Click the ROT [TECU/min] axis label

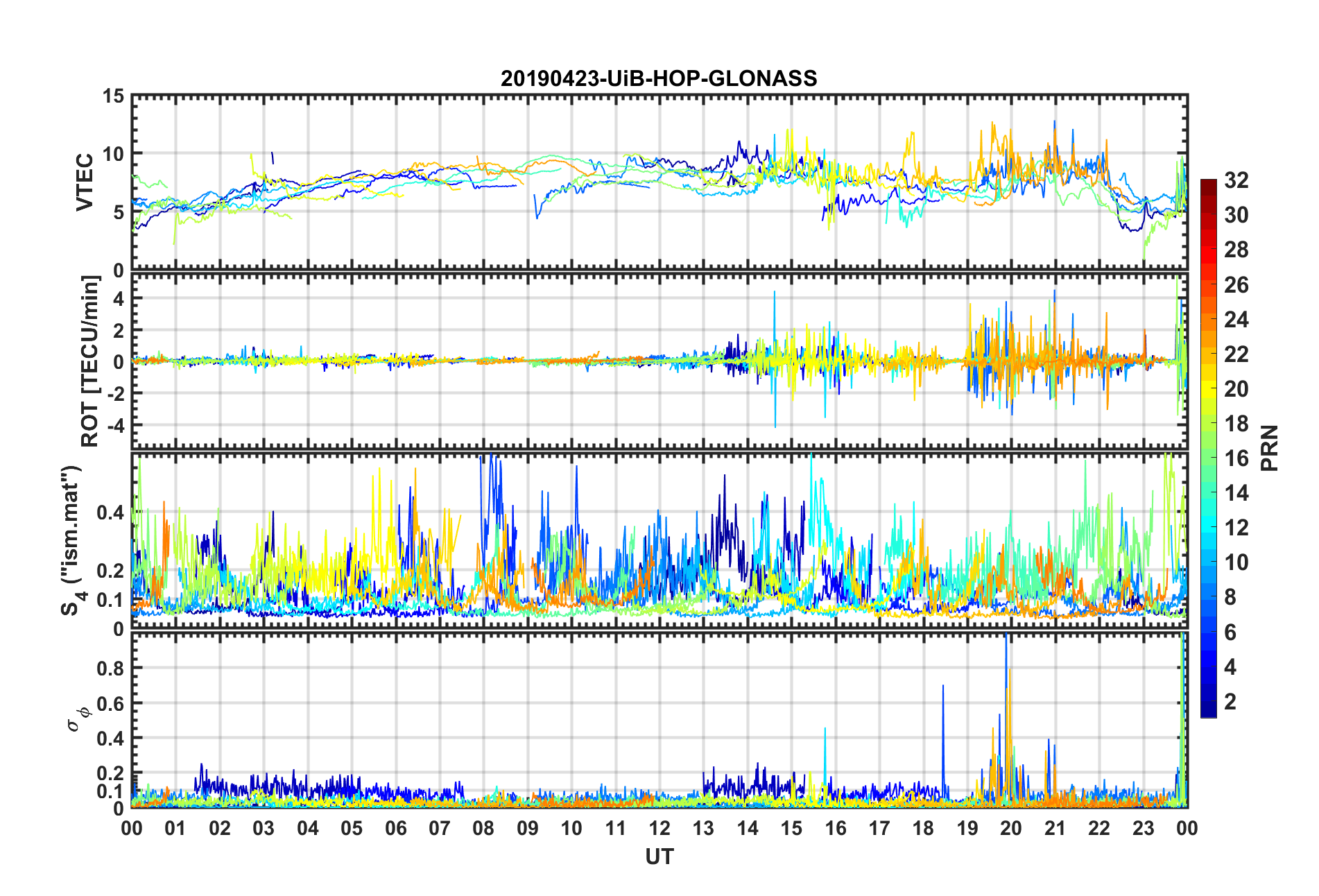(90, 361)
